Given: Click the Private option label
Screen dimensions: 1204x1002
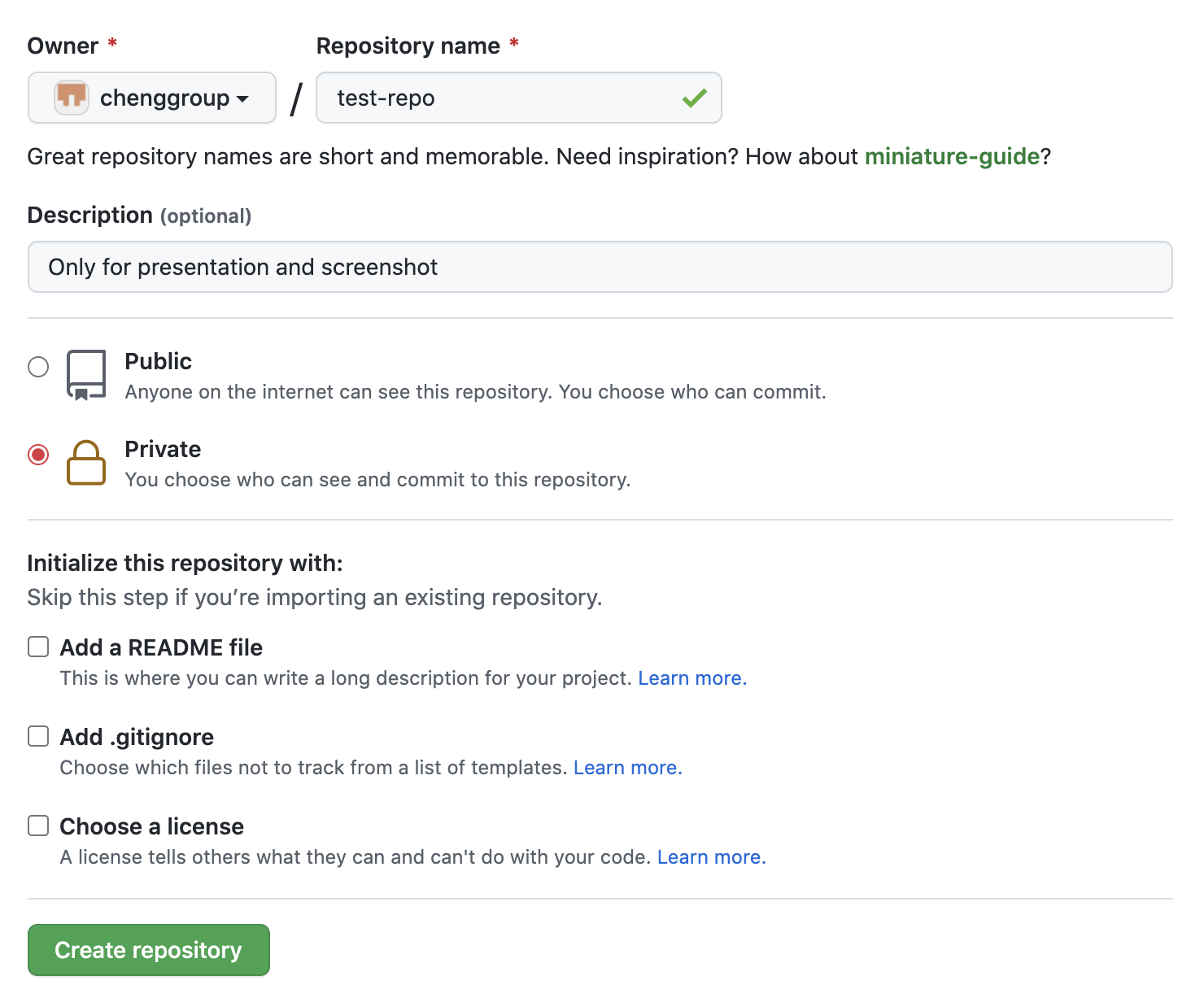Looking at the screenshot, I should [x=163, y=449].
